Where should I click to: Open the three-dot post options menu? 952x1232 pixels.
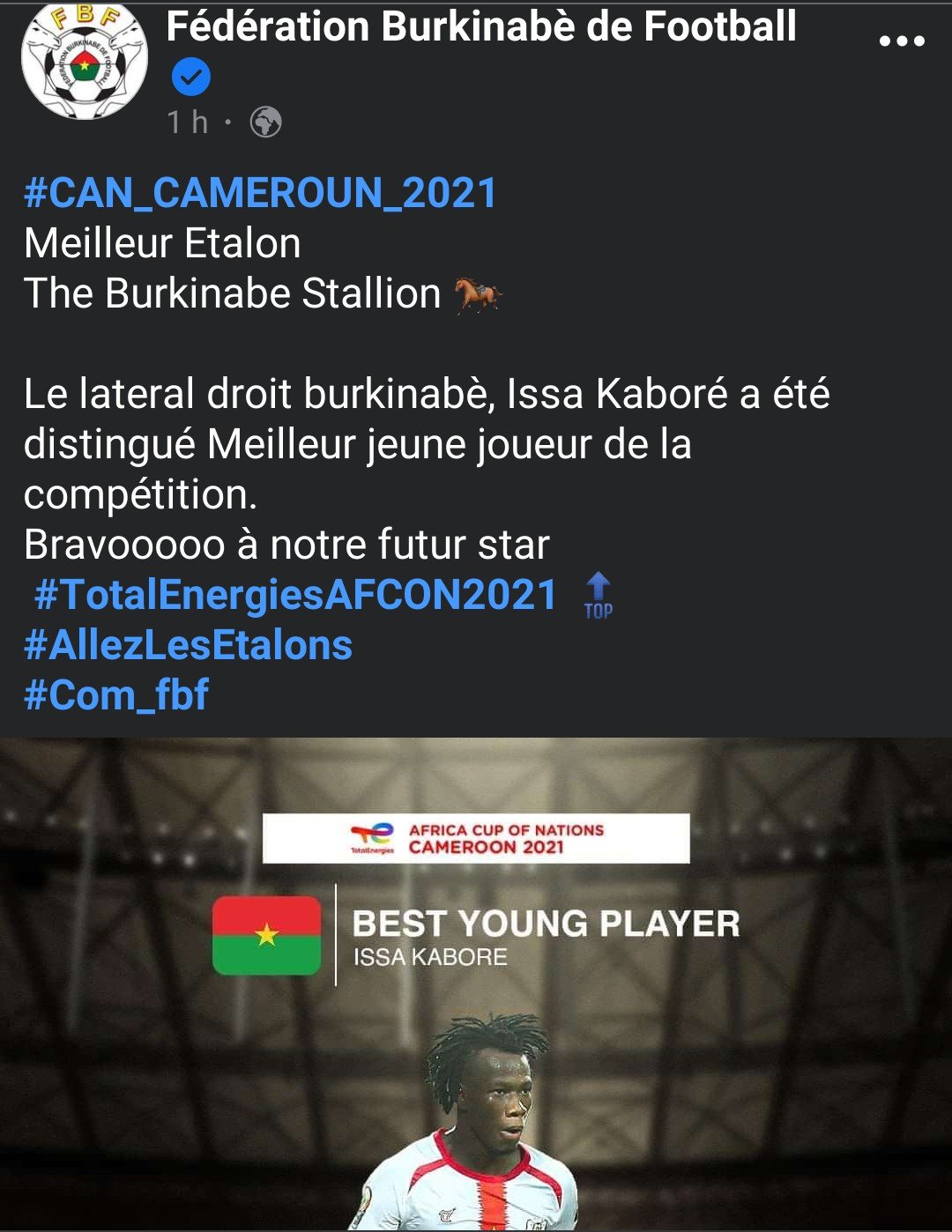coord(902,41)
